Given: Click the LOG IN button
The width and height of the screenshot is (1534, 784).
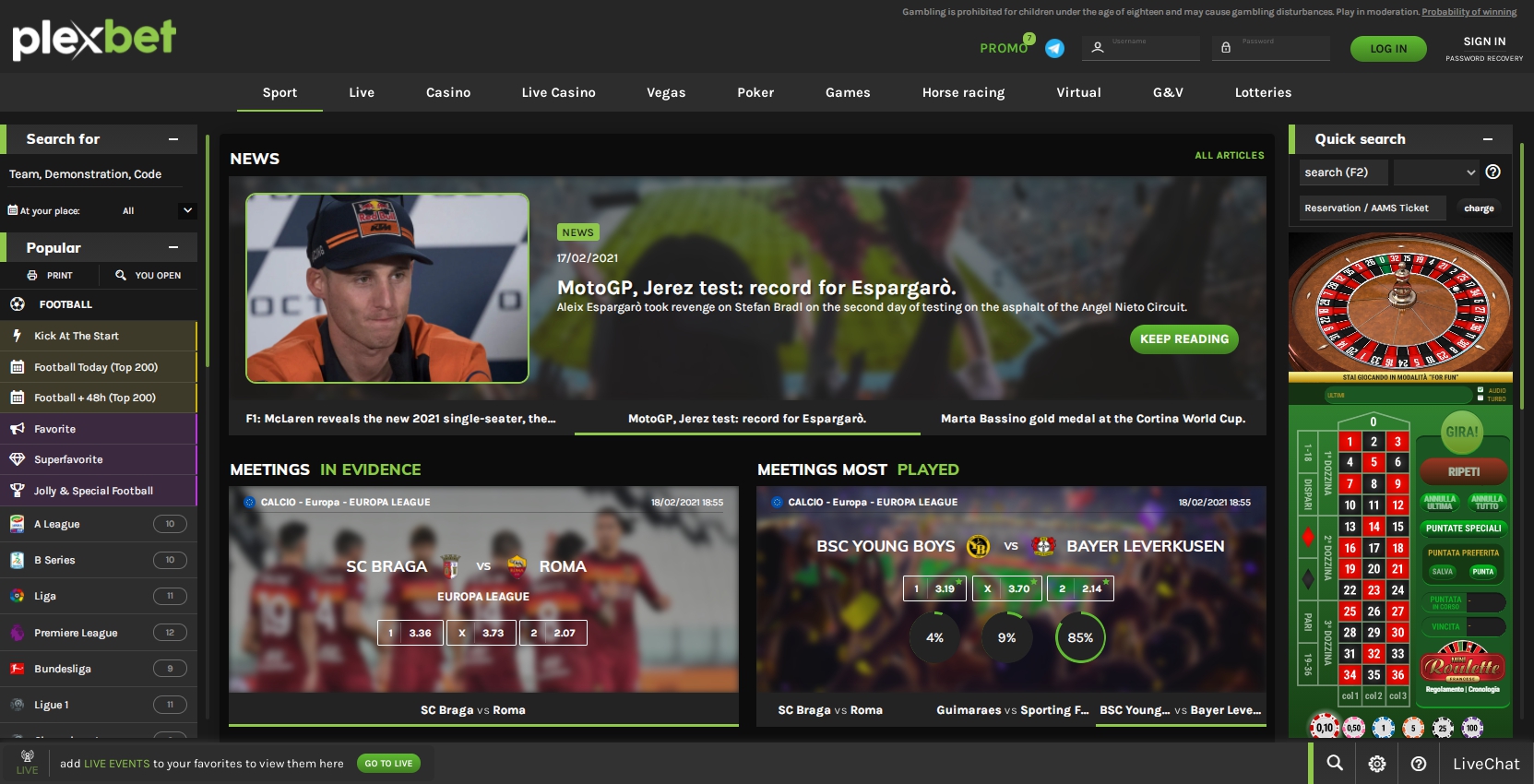Looking at the screenshot, I should [1388, 49].
